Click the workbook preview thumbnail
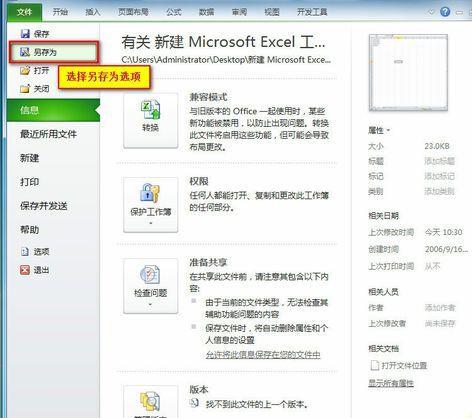The height and width of the screenshot is (418, 472). pyautogui.click(x=408, y=73)
